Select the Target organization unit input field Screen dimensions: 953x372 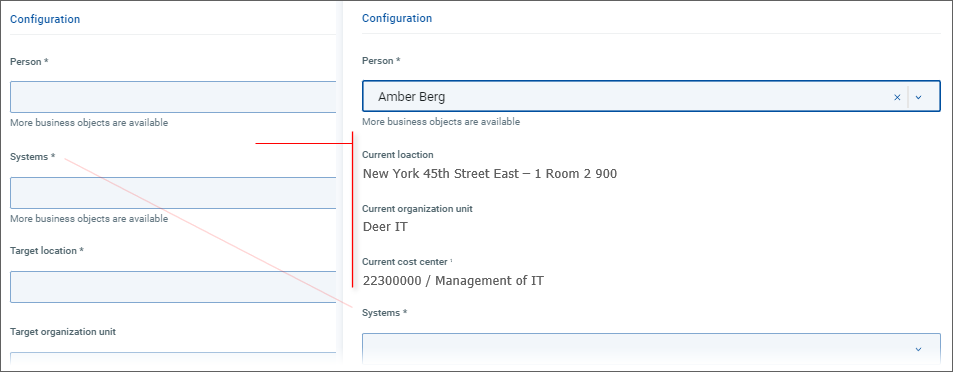point(173,360)
